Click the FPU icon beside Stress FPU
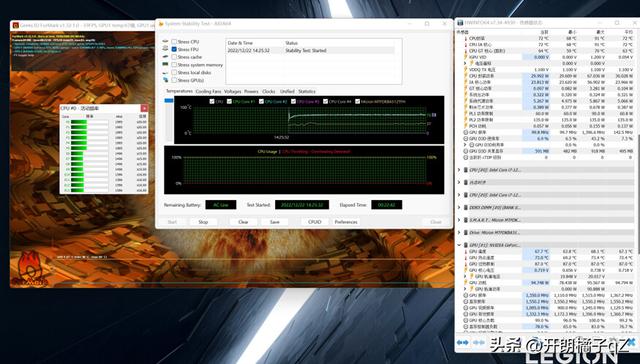 point(165,49)
